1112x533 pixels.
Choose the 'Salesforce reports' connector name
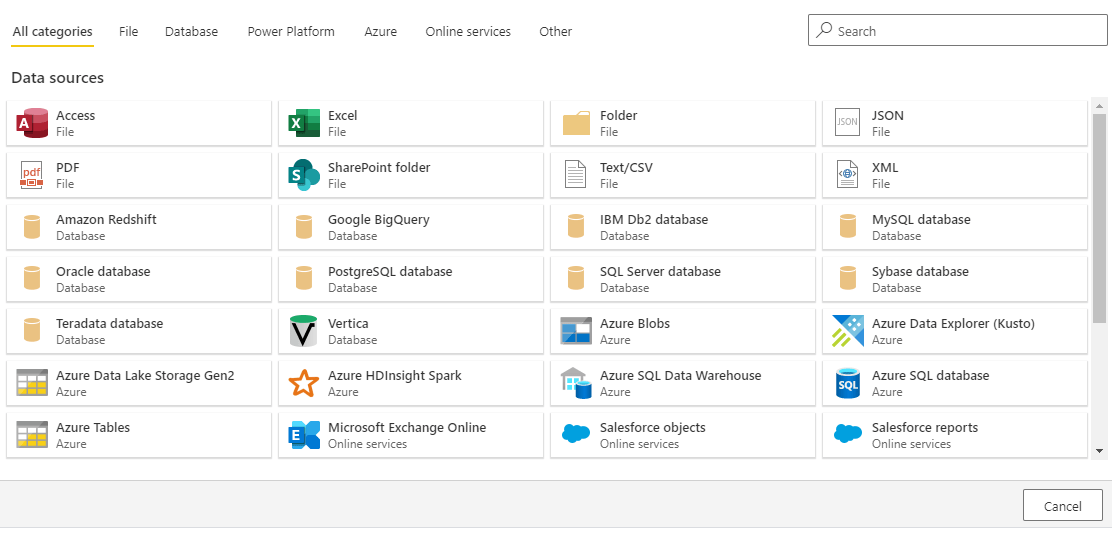coord(925,427)
